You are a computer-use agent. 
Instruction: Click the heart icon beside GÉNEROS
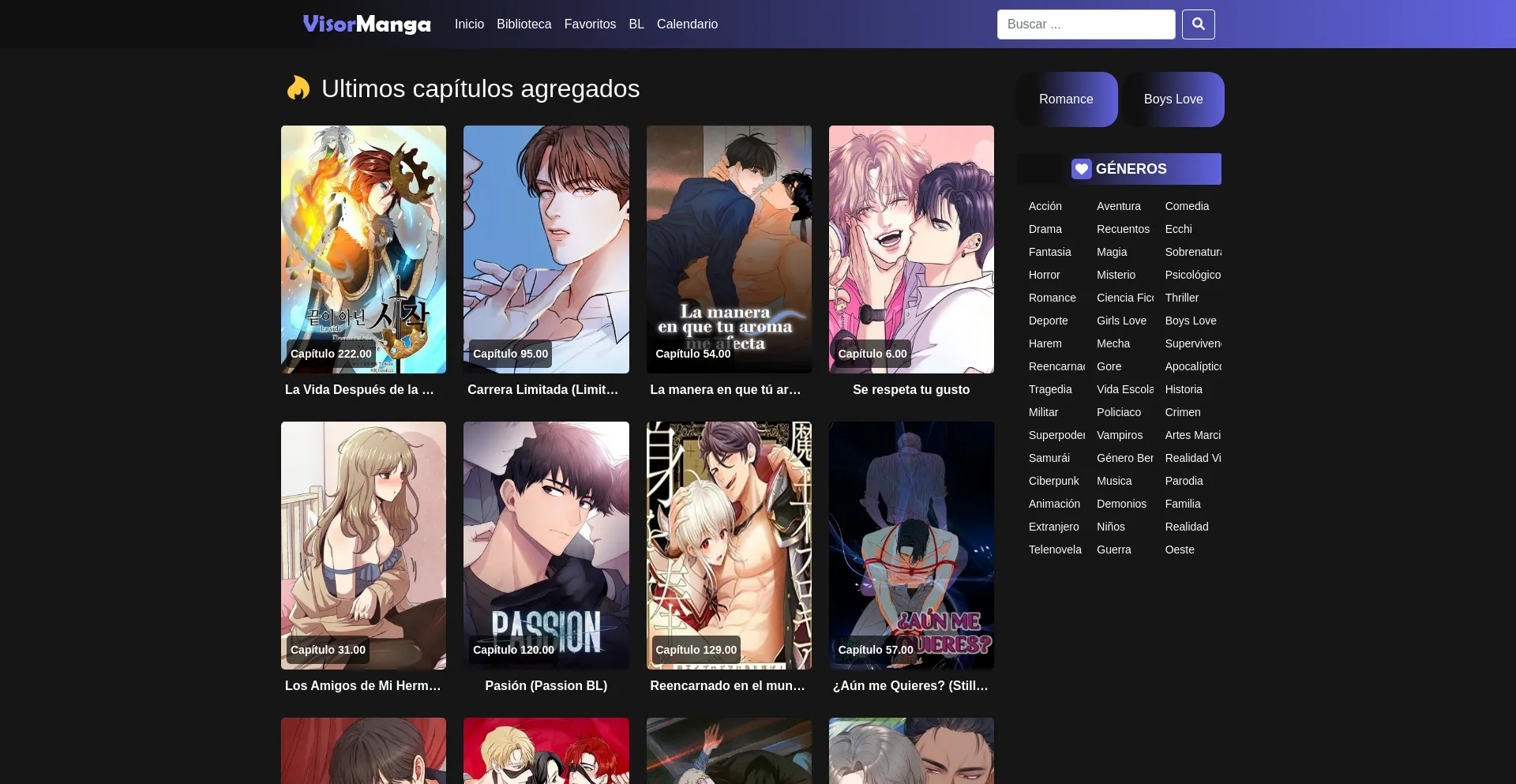pos(1081,169)
